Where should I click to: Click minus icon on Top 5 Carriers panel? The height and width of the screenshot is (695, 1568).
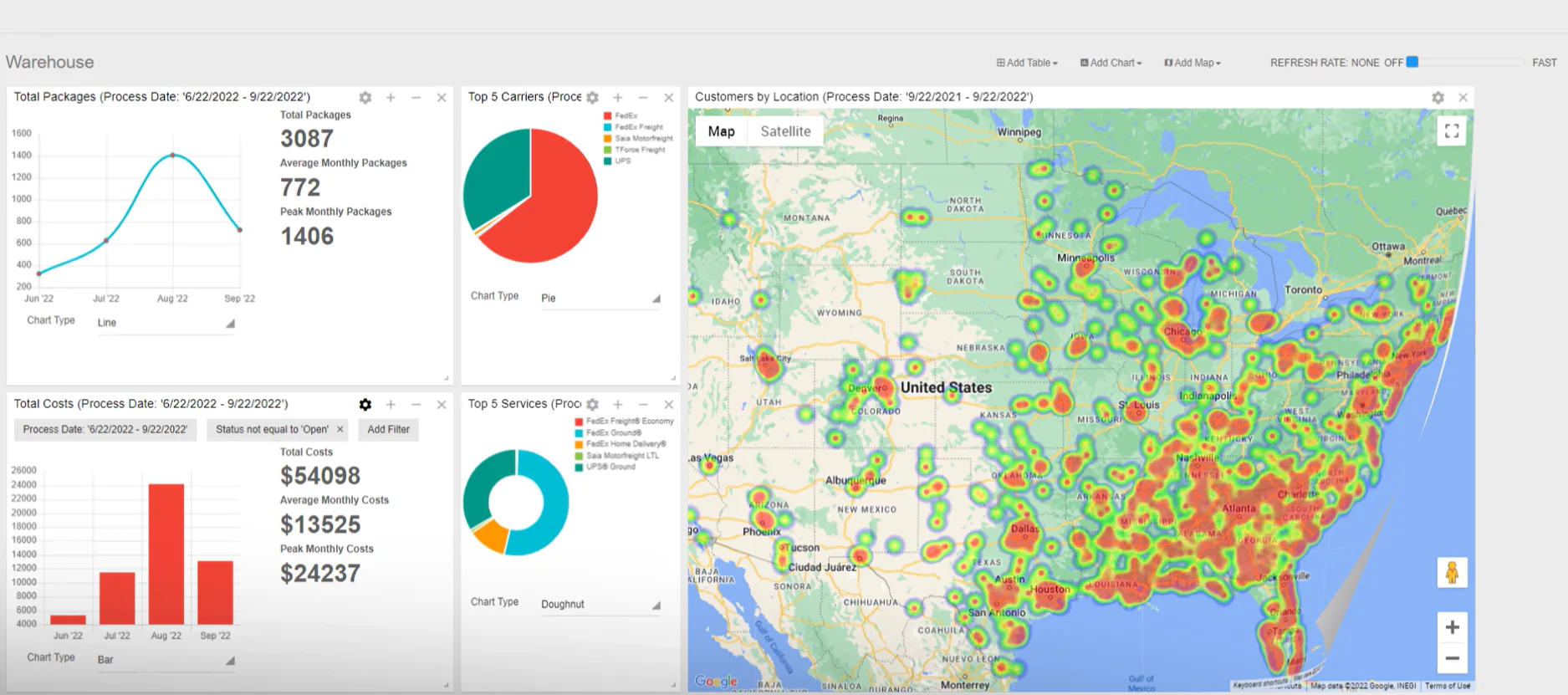tap(643, 98)
